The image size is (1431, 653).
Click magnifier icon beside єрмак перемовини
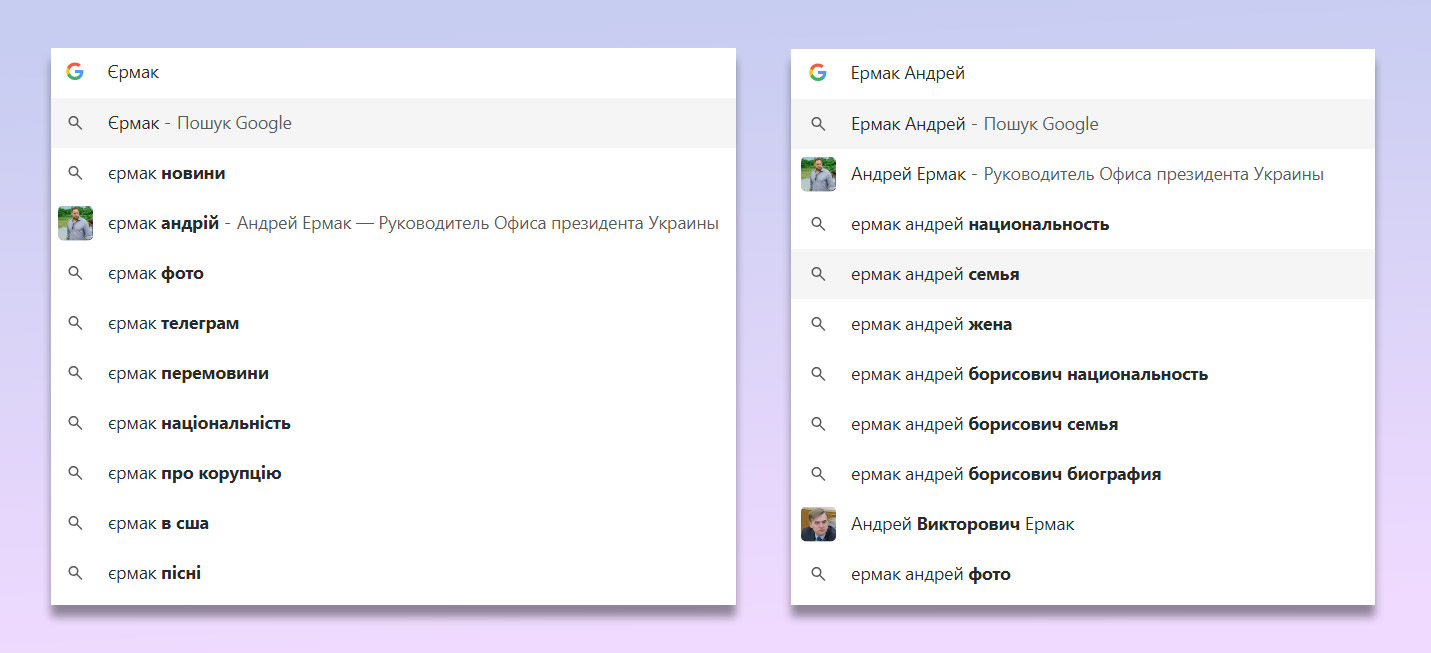click(x=75, y=373)
